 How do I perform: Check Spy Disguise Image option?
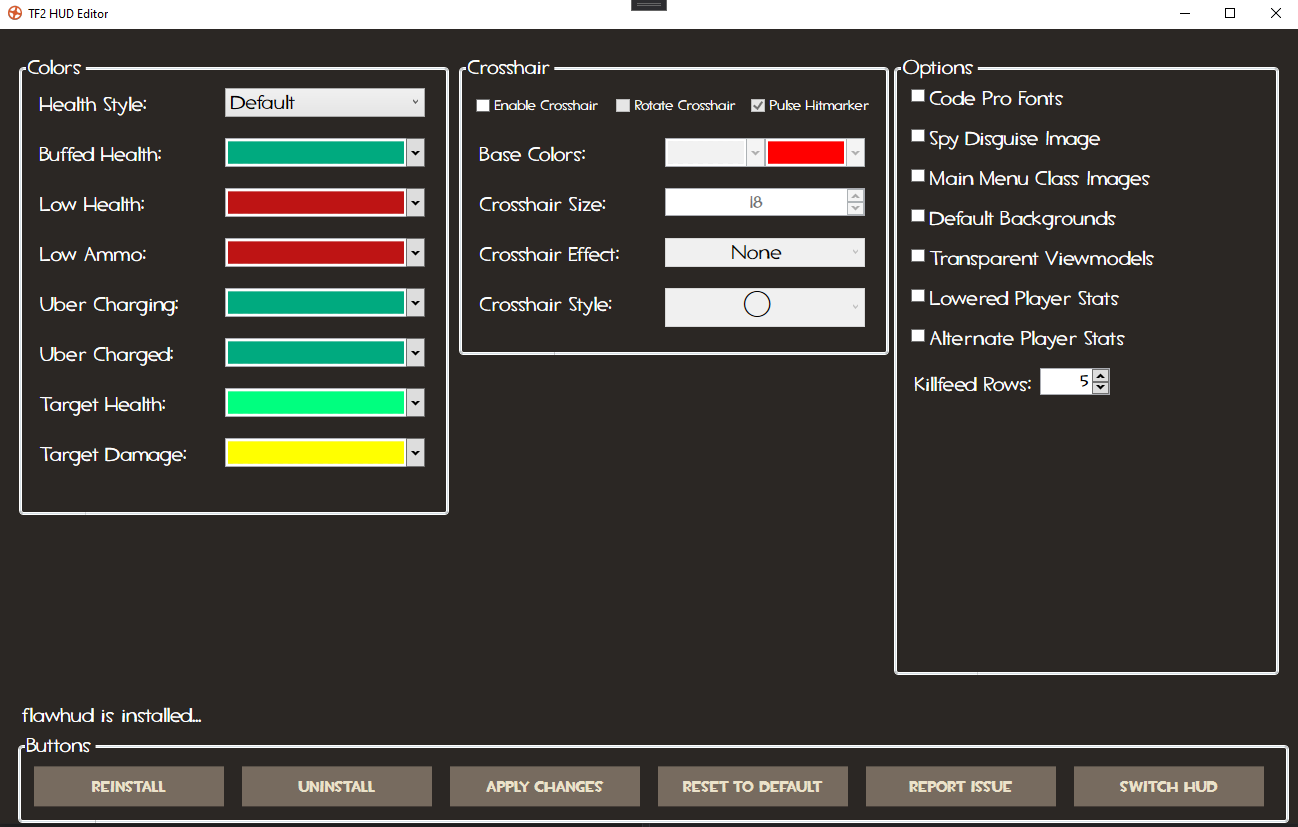coord(917,135)
